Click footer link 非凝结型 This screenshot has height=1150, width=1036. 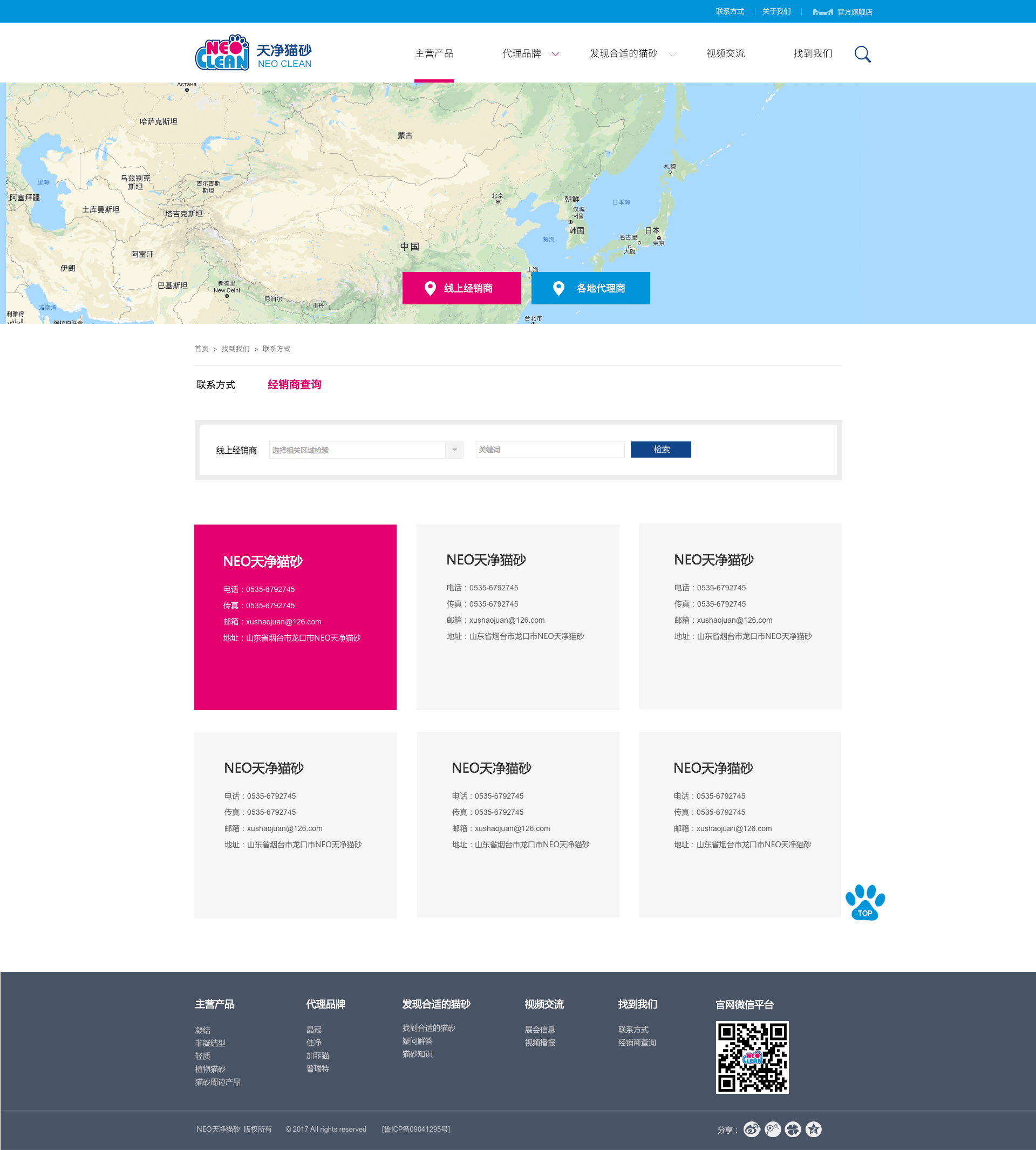click(210, 1044)
